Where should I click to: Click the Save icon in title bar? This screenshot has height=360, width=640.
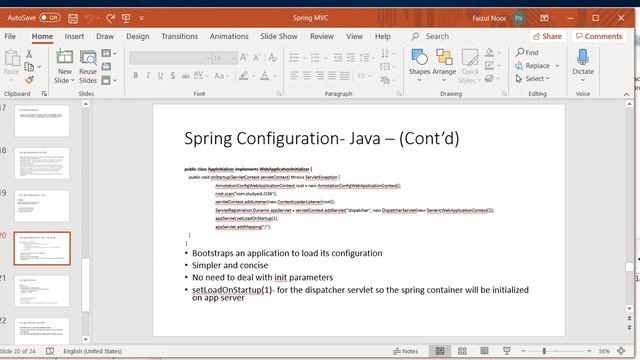(x=73, y=18)
